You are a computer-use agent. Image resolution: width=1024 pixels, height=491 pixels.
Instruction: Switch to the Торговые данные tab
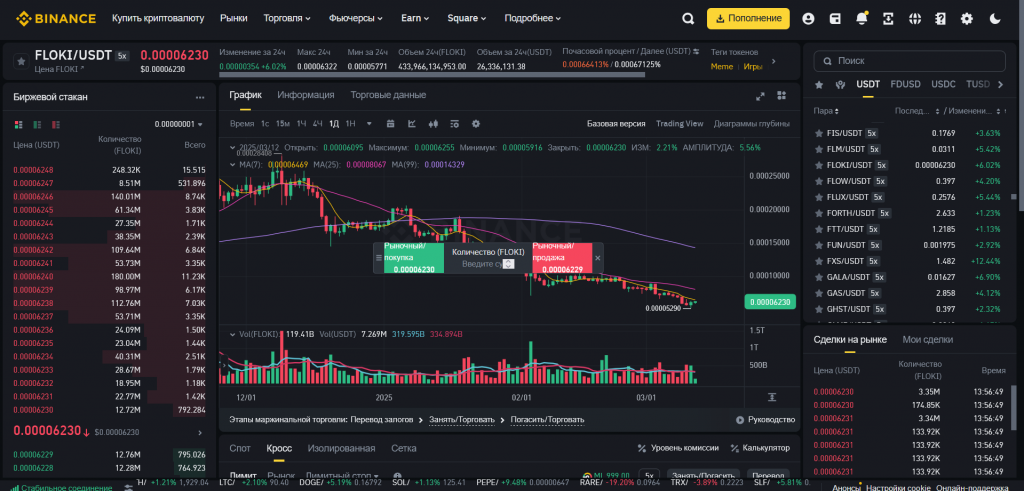pyautogui.click(x=388, y=95)
